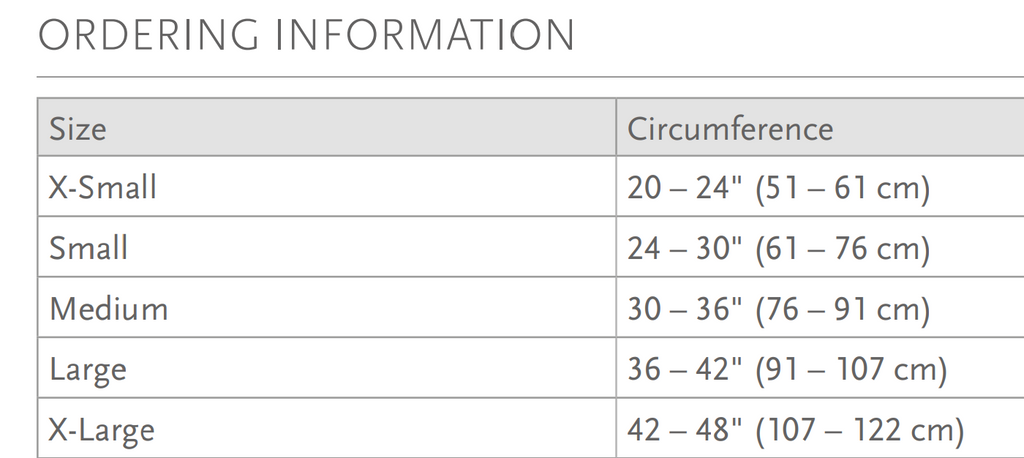1024x458 pixels.
Task: Click the Large size cell
Action: click(x=327, y=368)
